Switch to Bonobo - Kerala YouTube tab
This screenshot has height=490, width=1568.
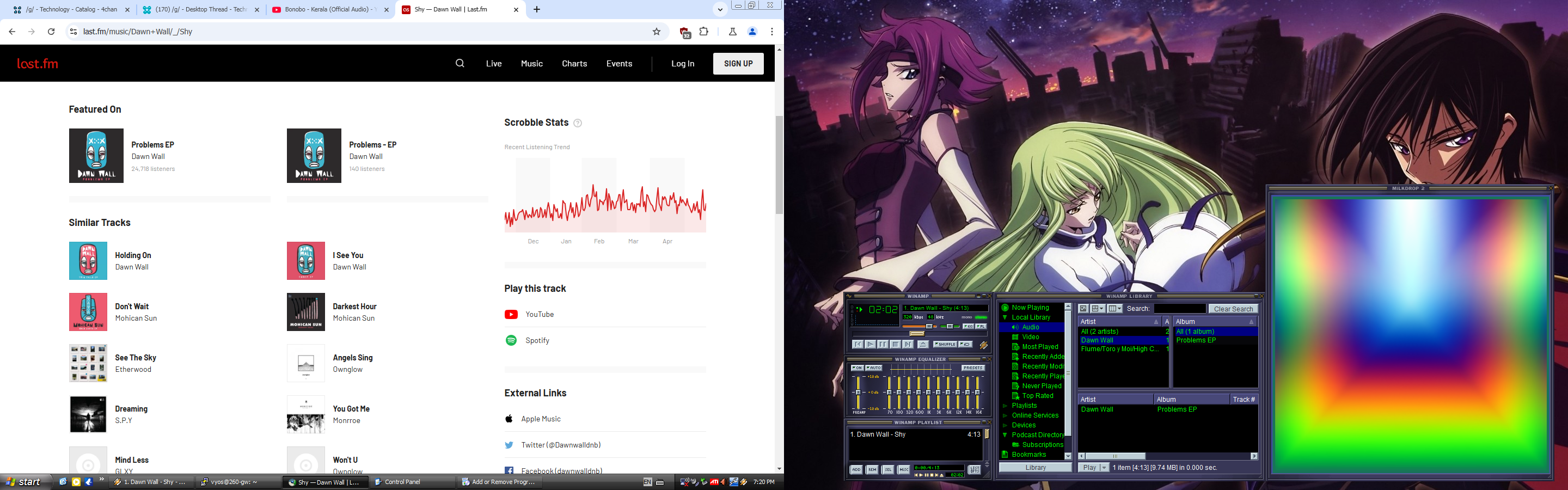coord(330,10)
